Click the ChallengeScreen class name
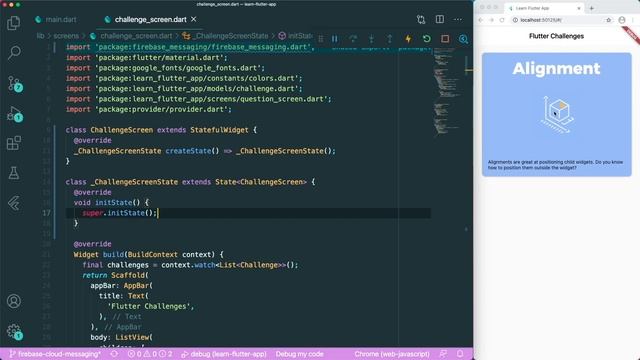Viewport: 640px width, 360px height. [x=121, y=130]
